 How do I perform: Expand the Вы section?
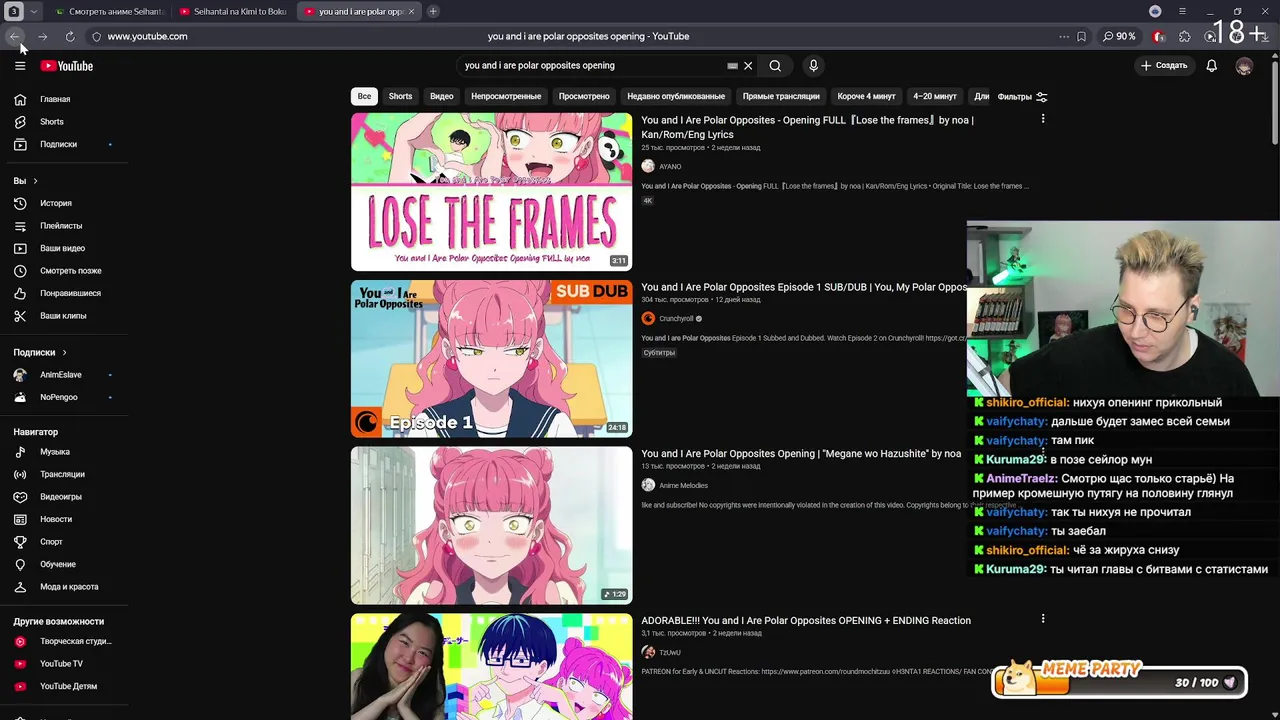(x=26, y=181)
